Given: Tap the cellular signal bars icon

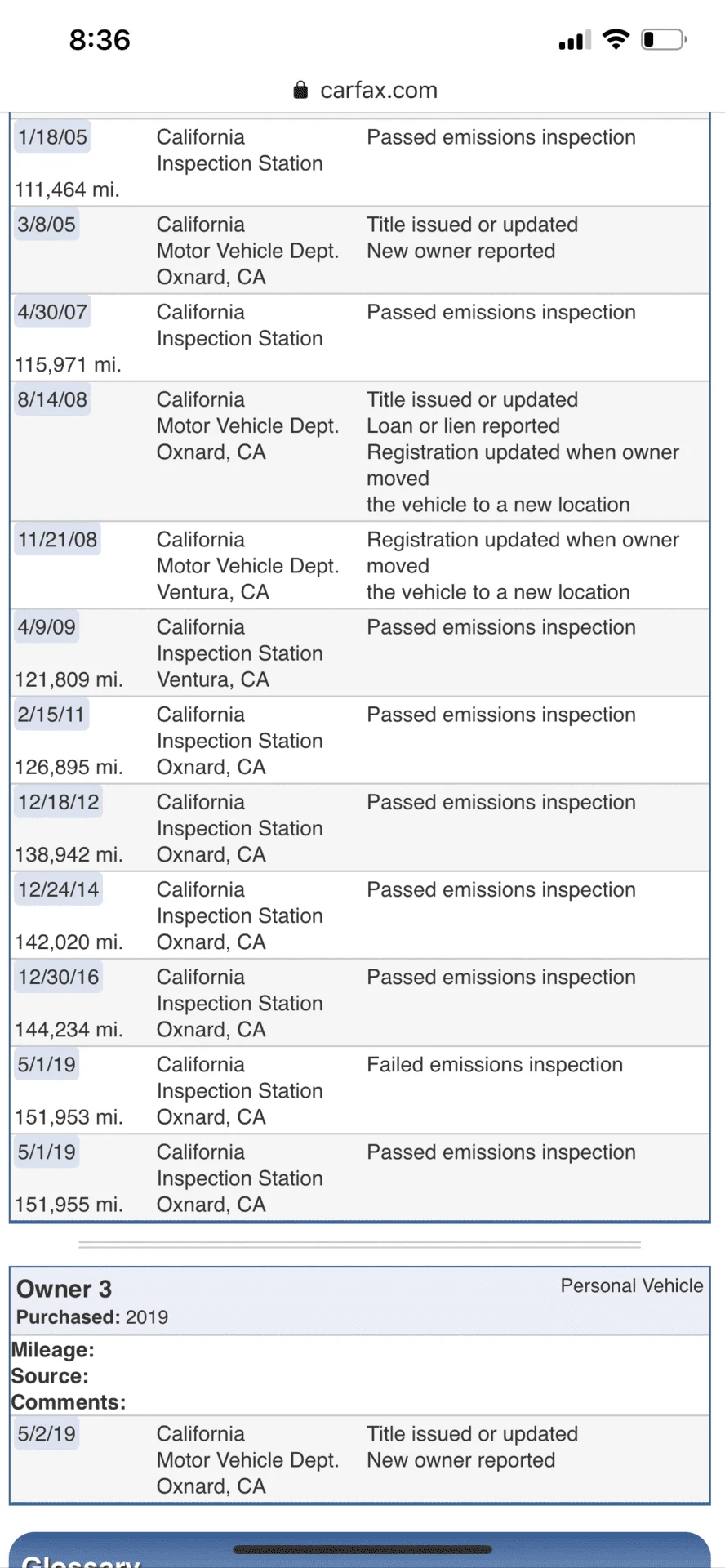Looking at the screenshot, I should pyautogui.click(x=574, y=40).
